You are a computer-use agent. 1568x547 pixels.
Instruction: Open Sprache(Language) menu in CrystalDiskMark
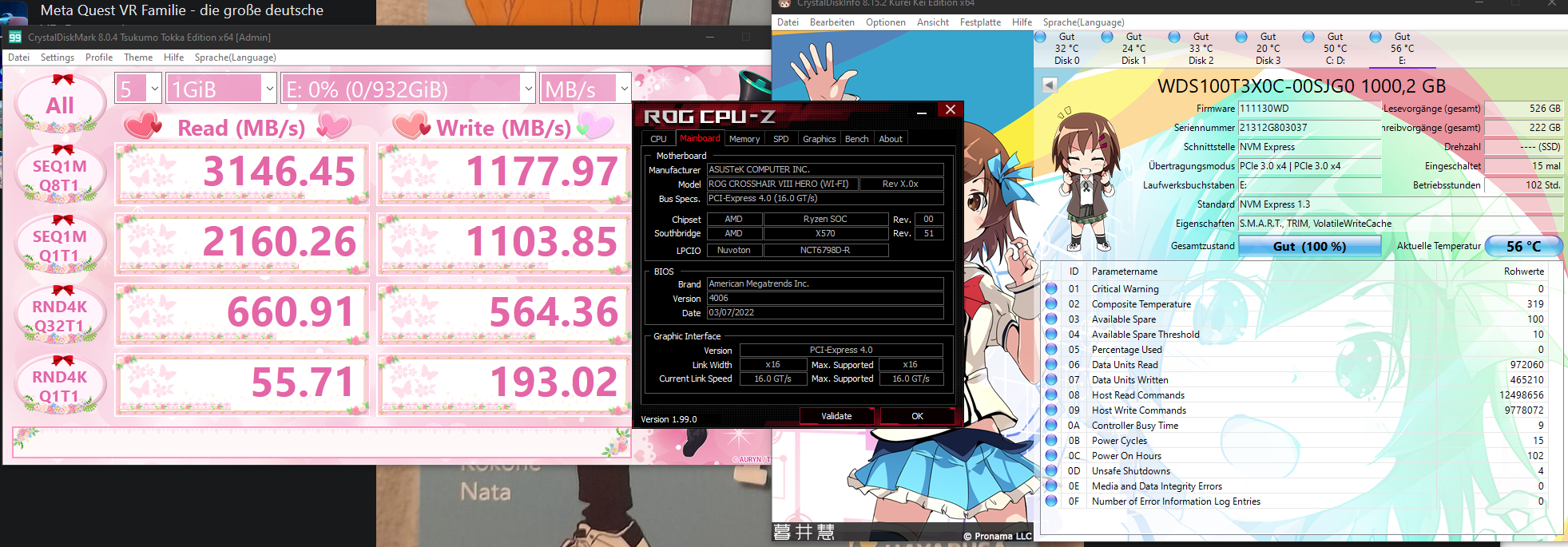236,57
